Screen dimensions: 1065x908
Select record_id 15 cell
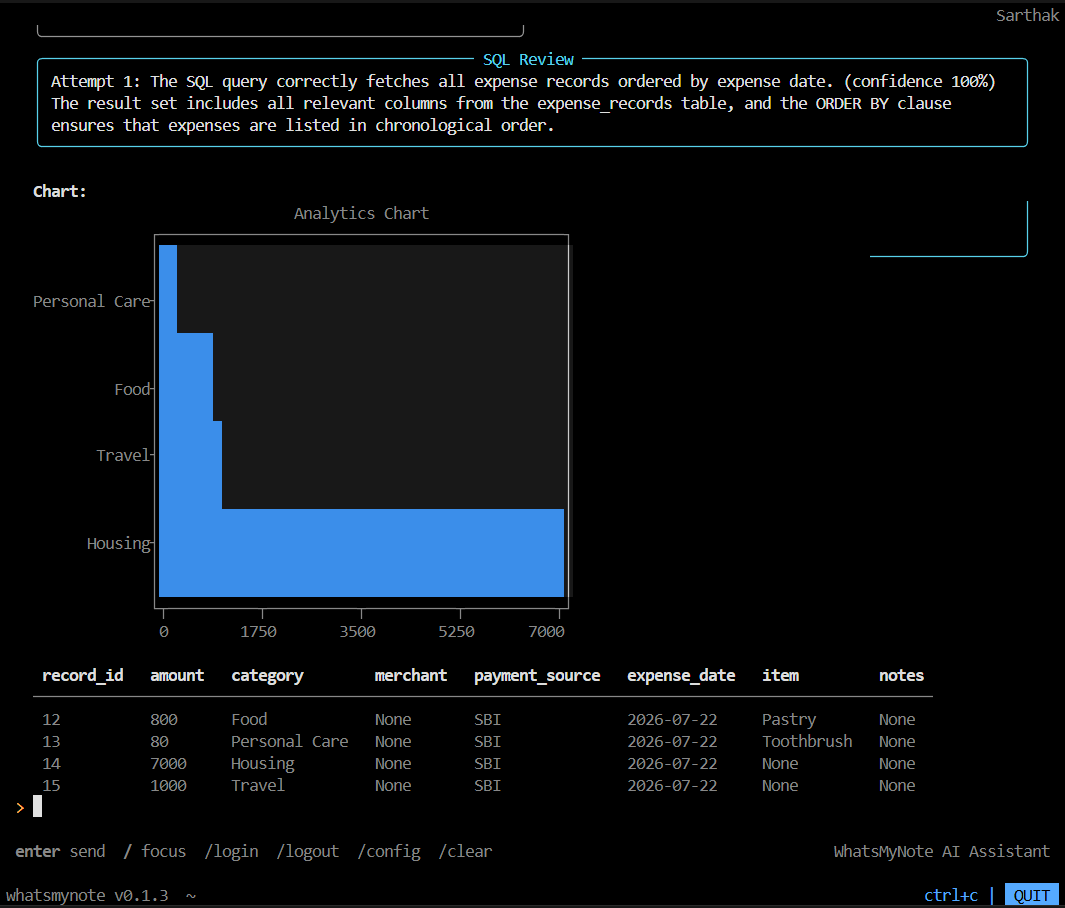tap(51, 785)
